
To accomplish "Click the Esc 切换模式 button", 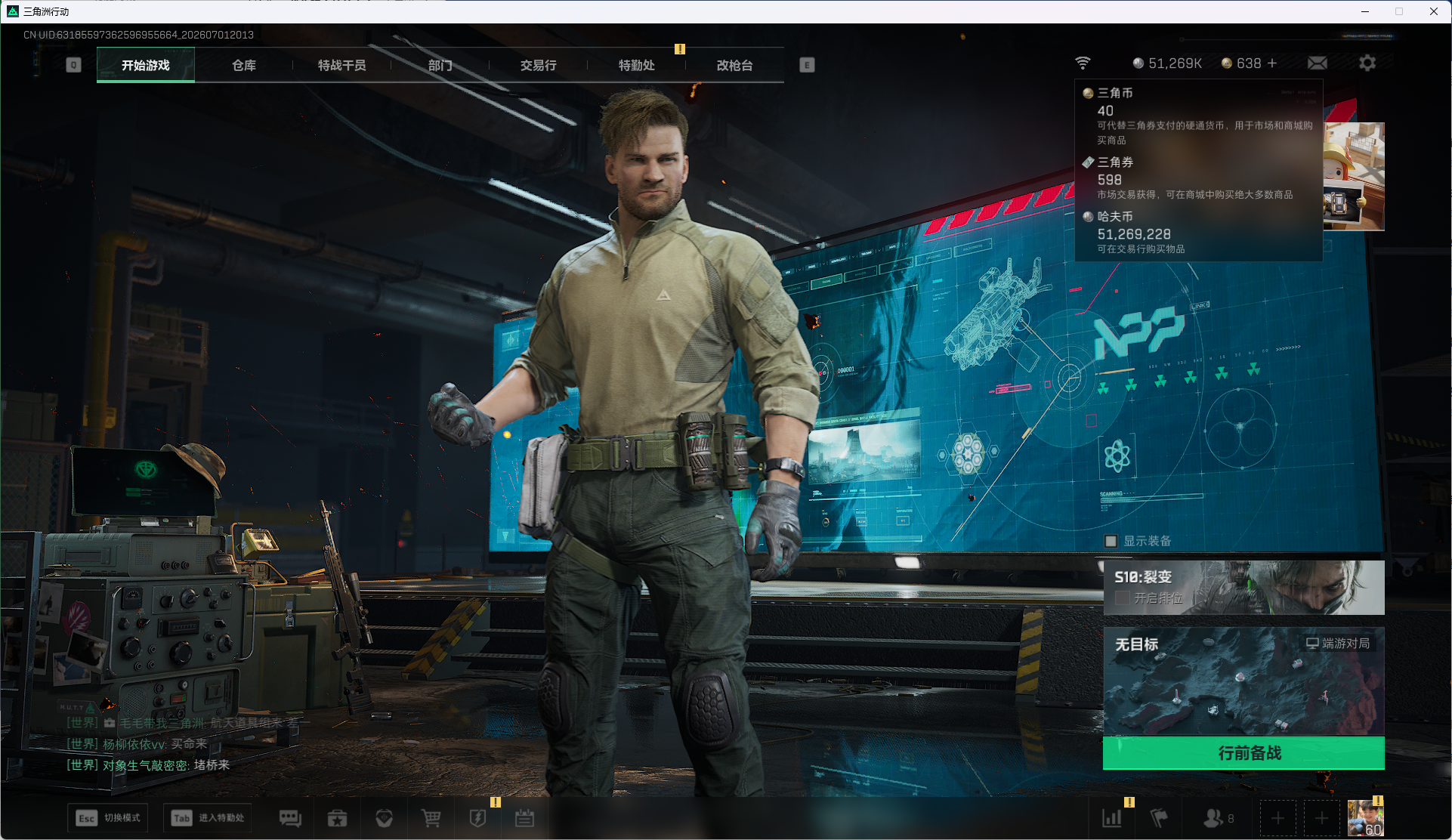I will [x=108, y=818].
